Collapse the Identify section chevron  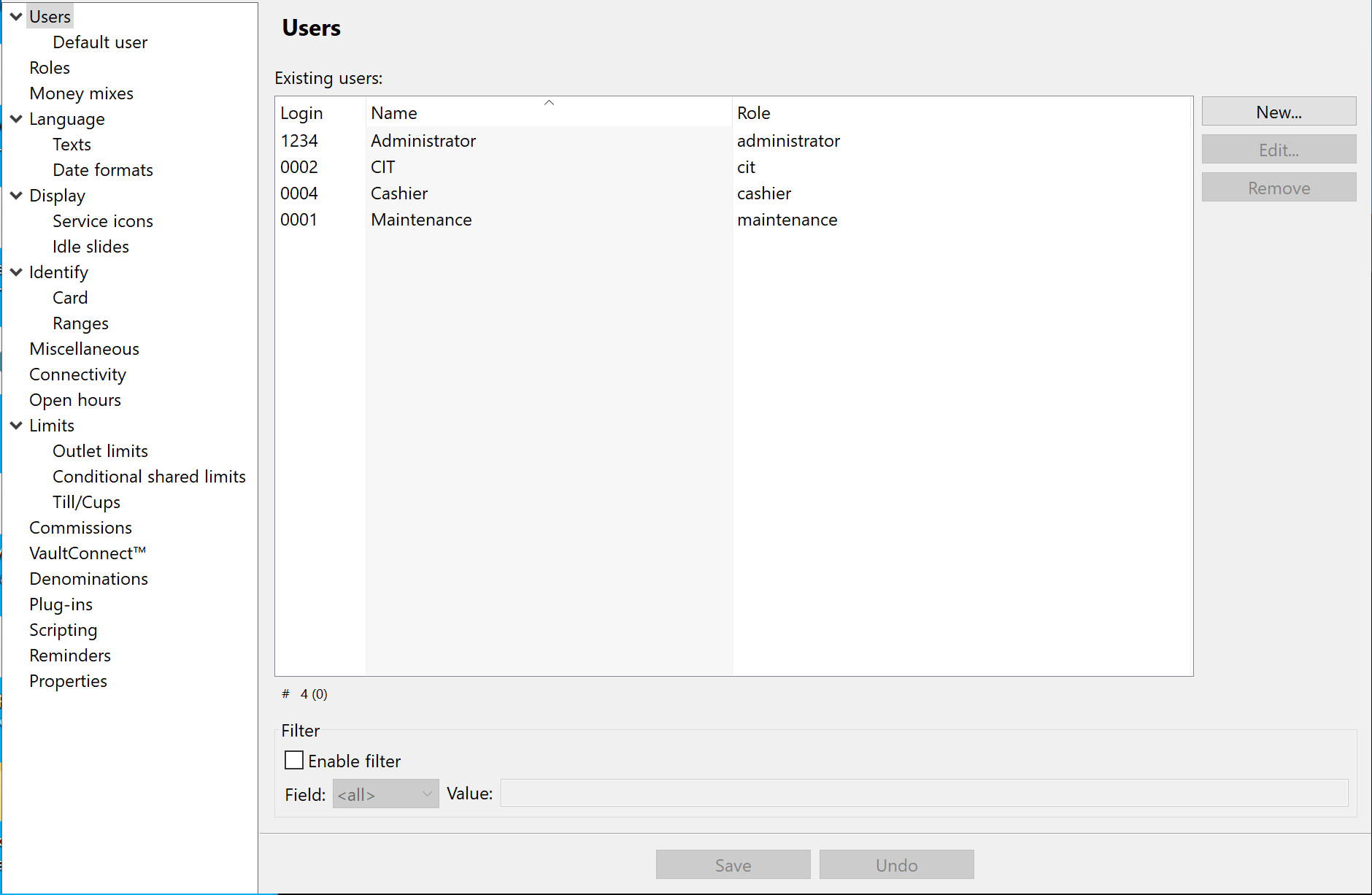click(15, 272)
